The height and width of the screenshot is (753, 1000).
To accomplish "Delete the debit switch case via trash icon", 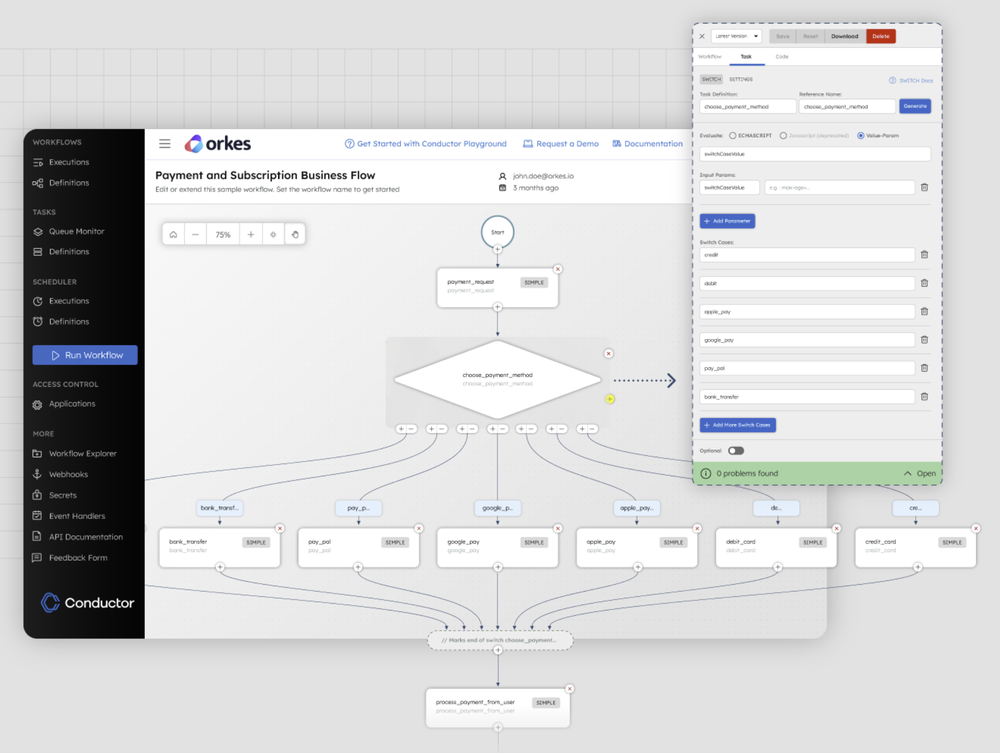I will point(924,283).
